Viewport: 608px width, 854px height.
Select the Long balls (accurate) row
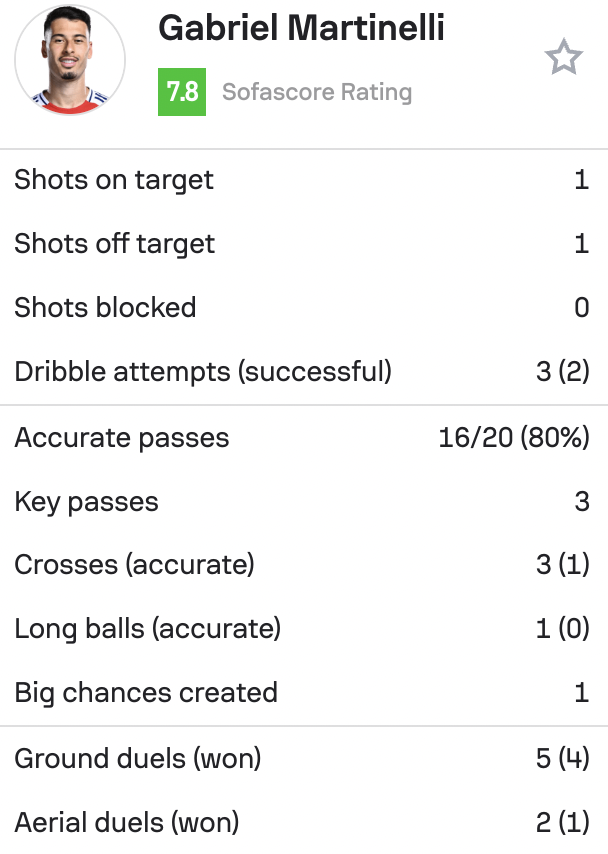[304, 629]
